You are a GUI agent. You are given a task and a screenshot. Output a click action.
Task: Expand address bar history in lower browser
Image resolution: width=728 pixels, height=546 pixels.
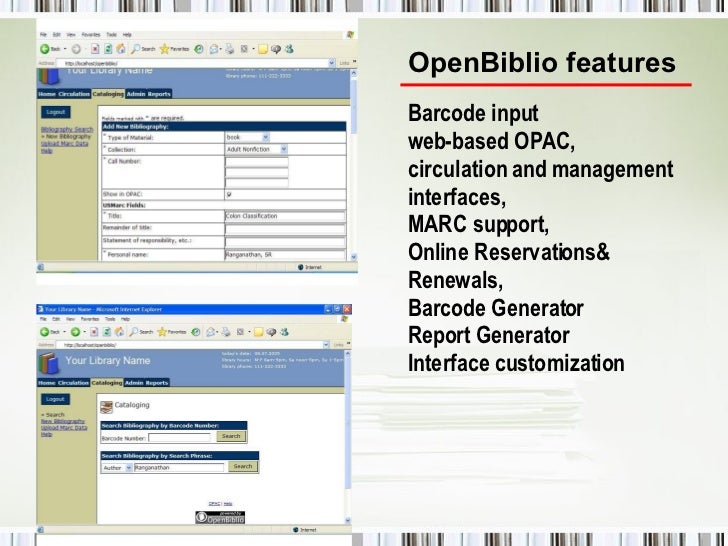pos(326,345)
